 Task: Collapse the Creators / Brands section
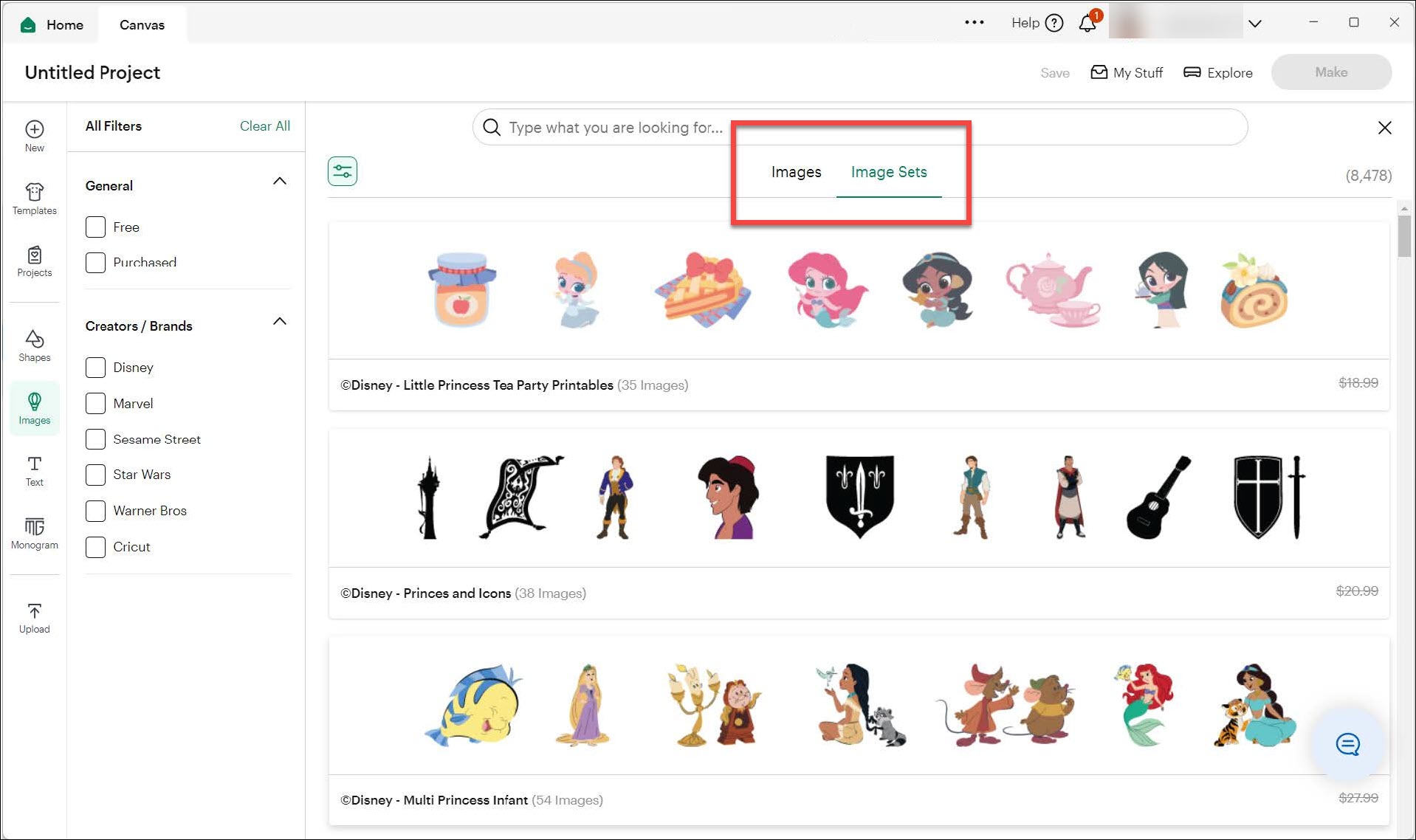[279, 322]
